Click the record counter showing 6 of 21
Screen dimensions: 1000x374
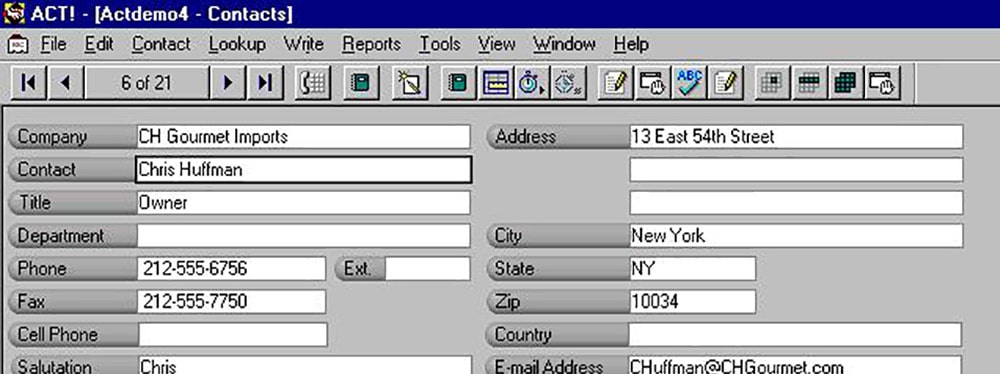(x=147, y=83)
